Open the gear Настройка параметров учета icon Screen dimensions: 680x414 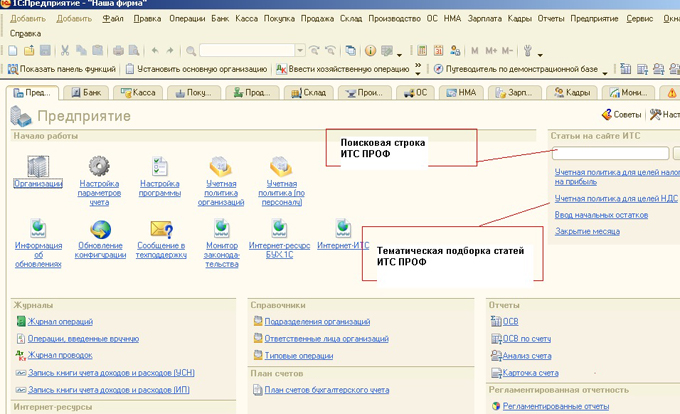[99, 166]
